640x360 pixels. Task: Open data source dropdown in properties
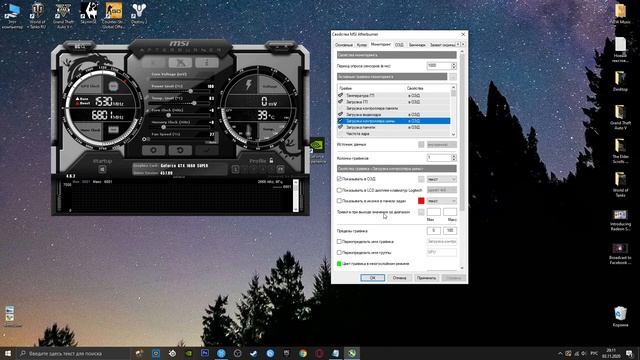click(442, 144)
